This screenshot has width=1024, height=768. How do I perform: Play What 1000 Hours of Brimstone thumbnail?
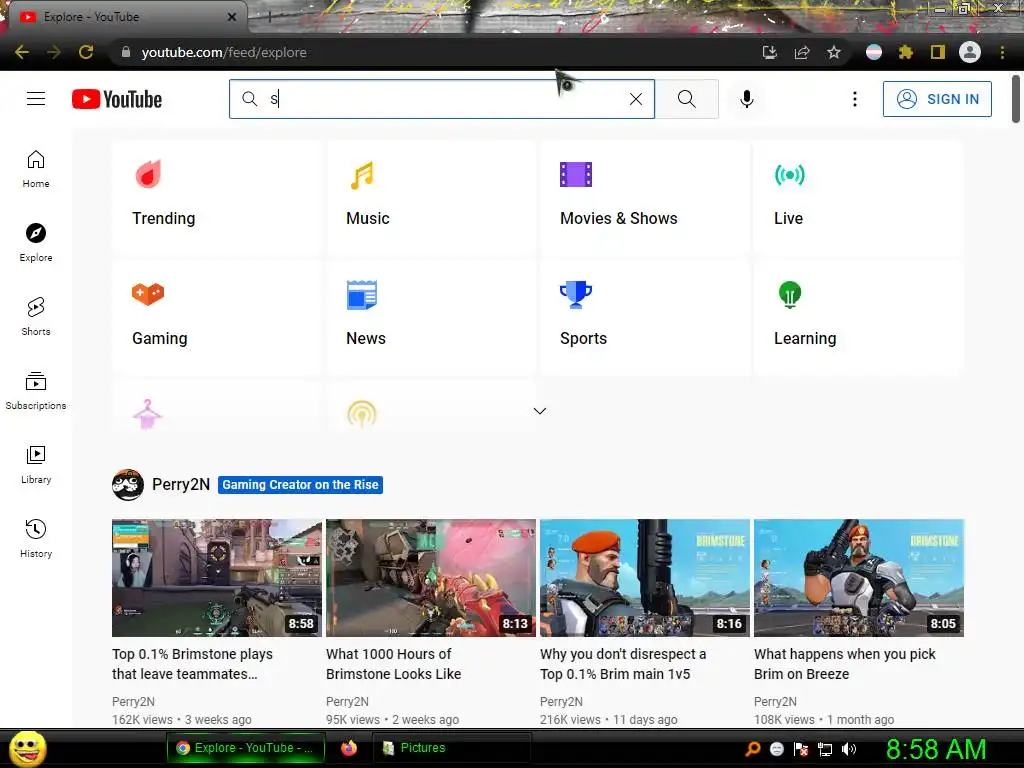coord(431,577)
